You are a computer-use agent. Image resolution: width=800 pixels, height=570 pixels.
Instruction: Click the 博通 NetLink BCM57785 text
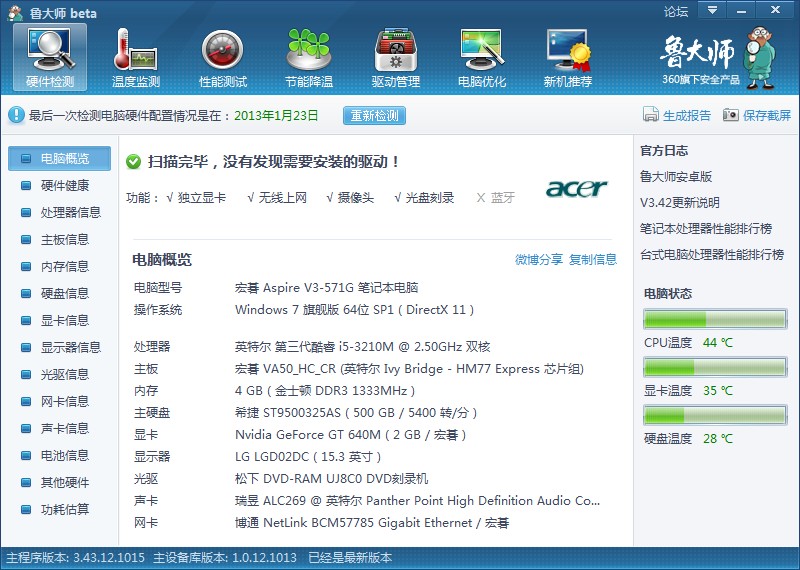[372, 523]
